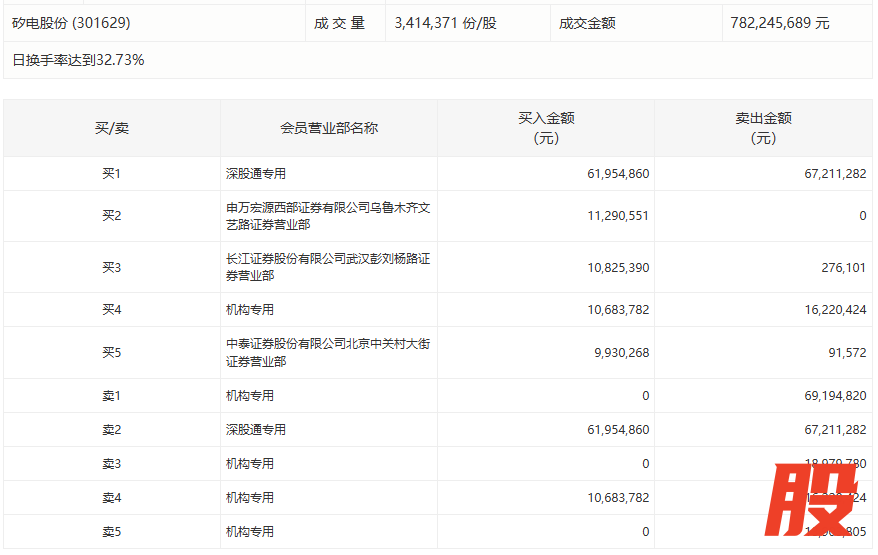The image size is (878, 555).
Task: Open the 矽电股份 (301629) stock name
Action: click(71, 23)
